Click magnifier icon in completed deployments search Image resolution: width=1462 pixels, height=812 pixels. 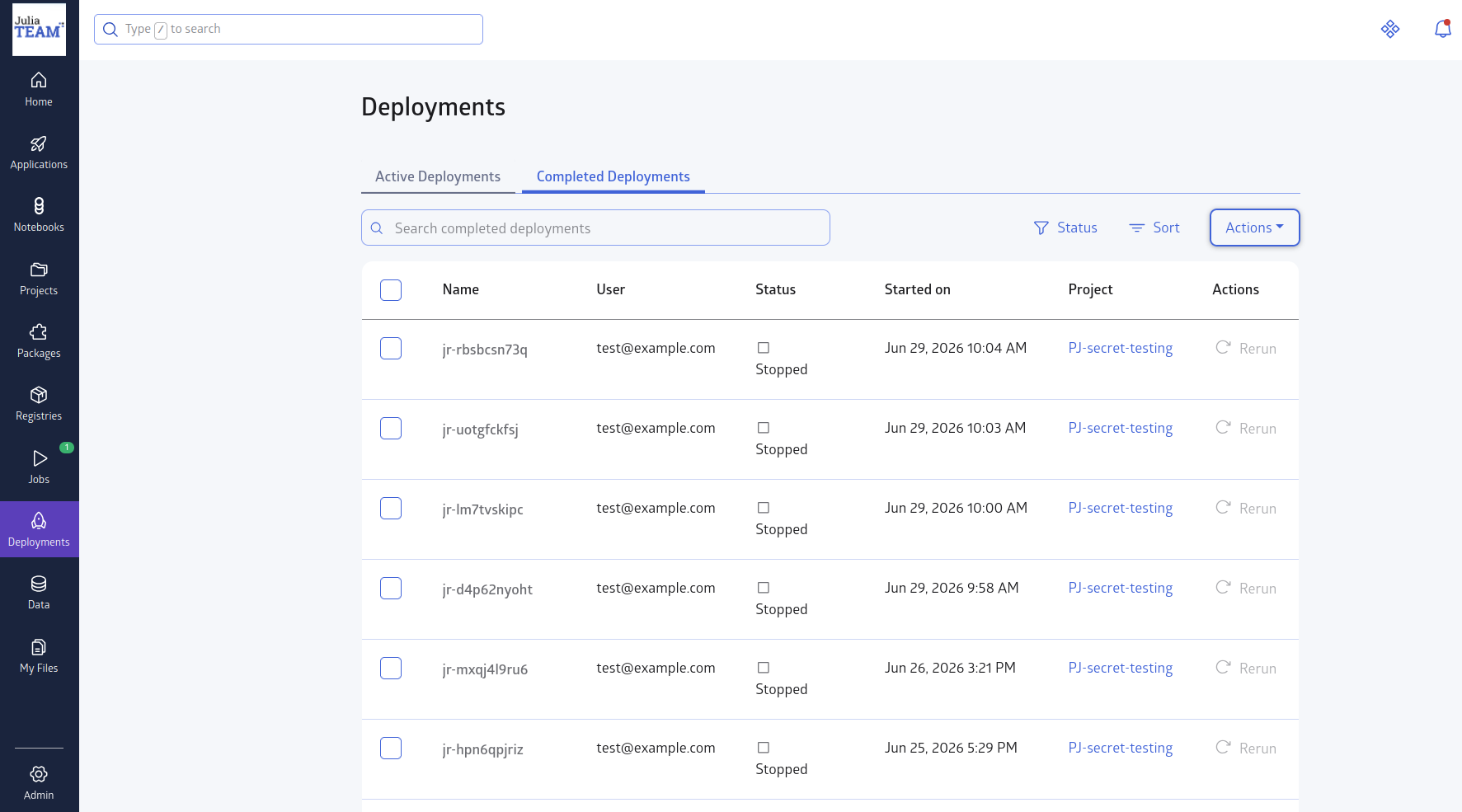pos(377,228)
